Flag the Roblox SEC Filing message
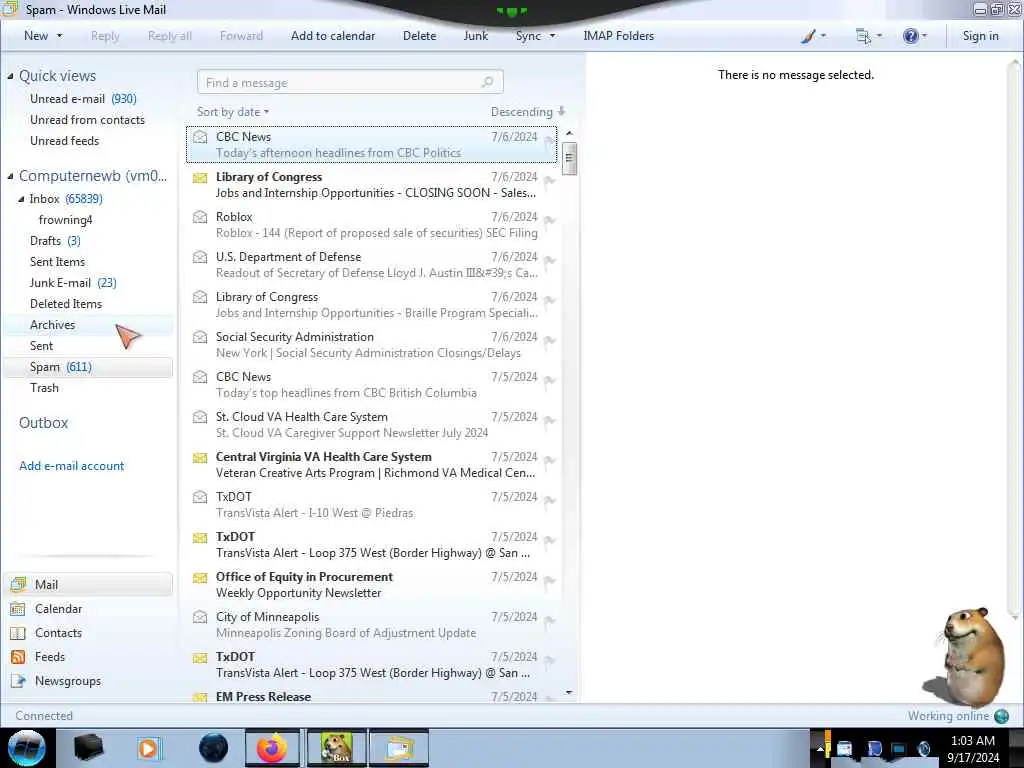 pyautogui.click(x=549, y=220)
